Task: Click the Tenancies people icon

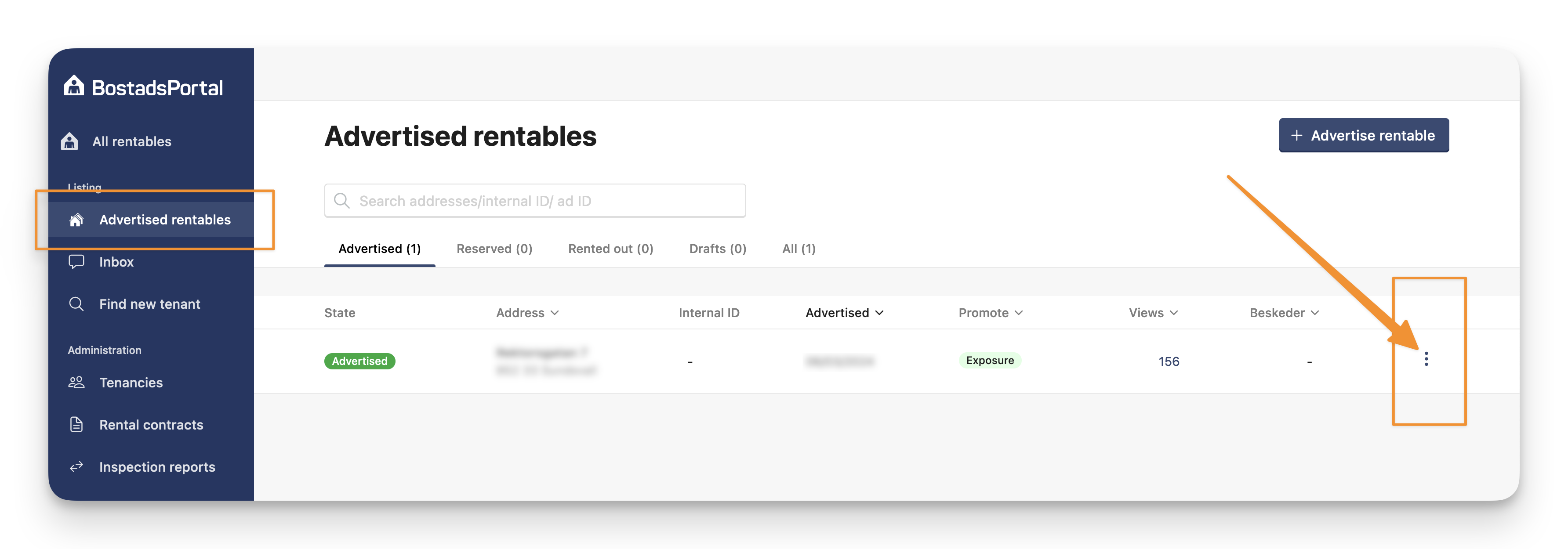Action: tap(76, 382)
